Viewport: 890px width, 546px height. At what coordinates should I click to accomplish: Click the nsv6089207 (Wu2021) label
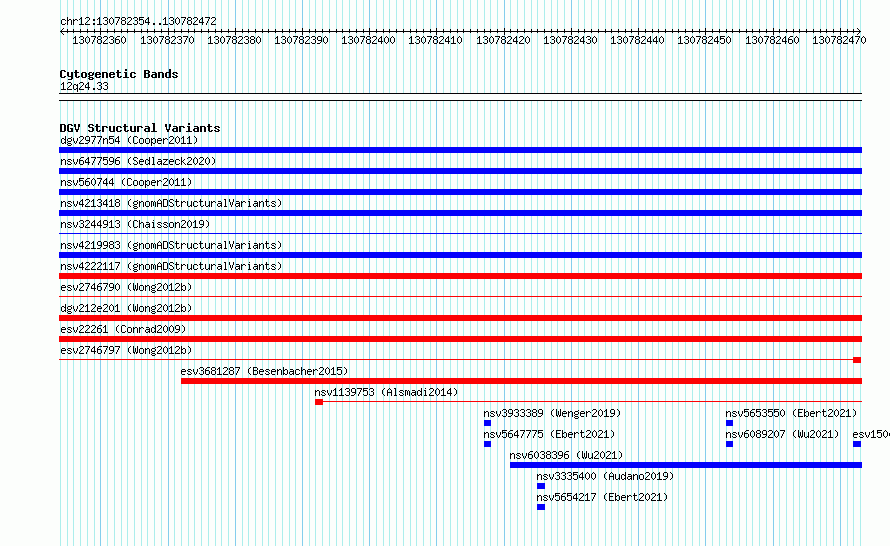(782, 434)
